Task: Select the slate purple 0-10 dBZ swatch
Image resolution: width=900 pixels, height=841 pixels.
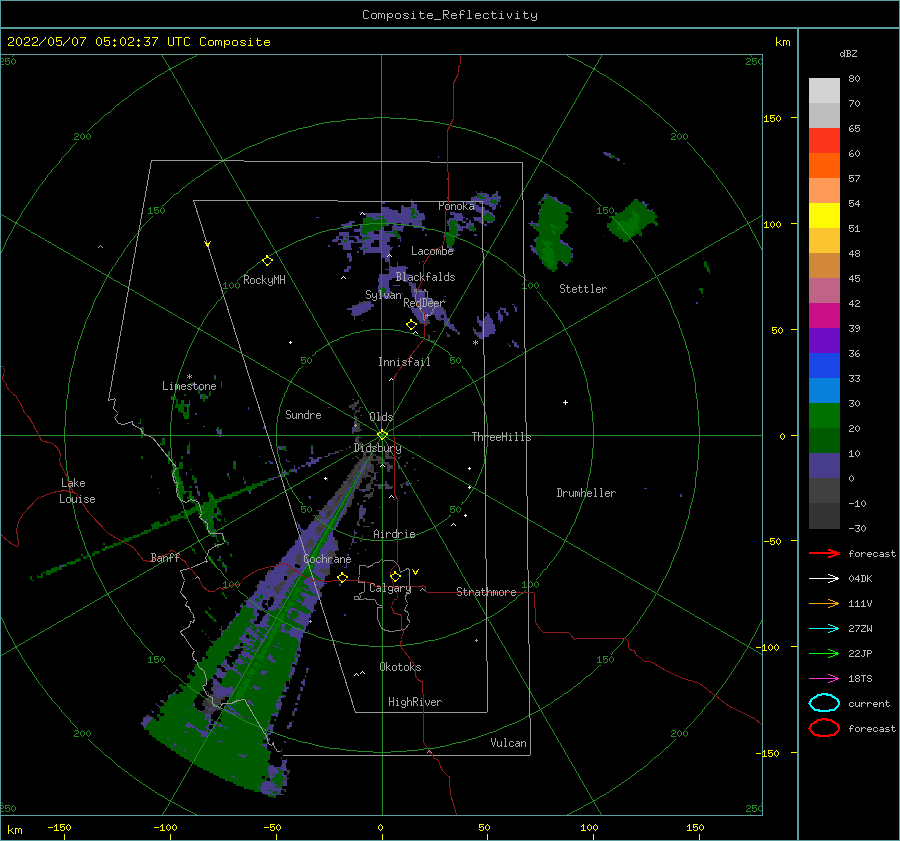Action: pyautogui.click(x=824, y=466)
